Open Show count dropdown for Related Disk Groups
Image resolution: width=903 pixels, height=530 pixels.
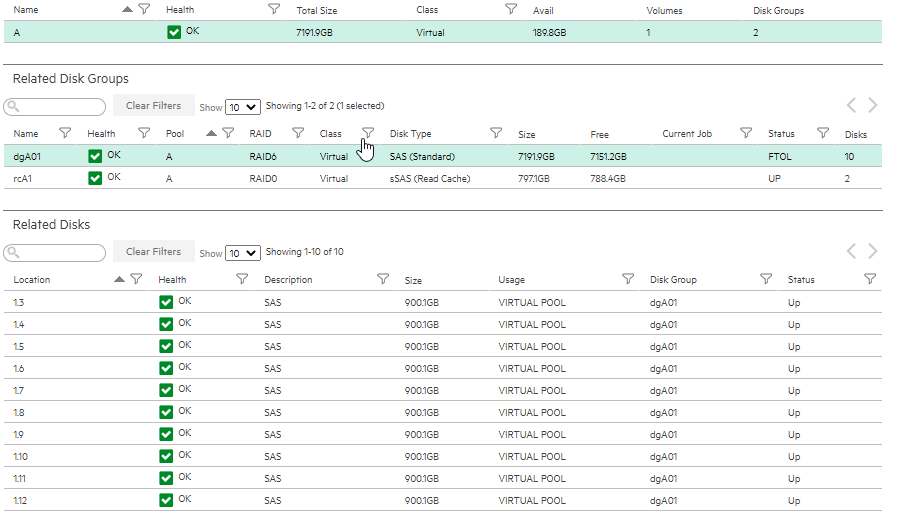[242, 107]
